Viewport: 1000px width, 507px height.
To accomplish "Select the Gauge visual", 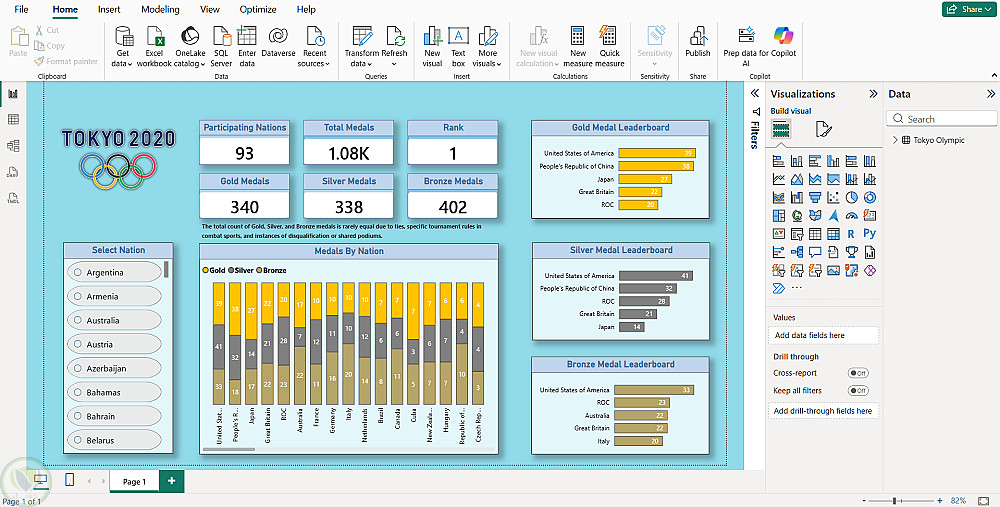I will (x=851, y=216).
